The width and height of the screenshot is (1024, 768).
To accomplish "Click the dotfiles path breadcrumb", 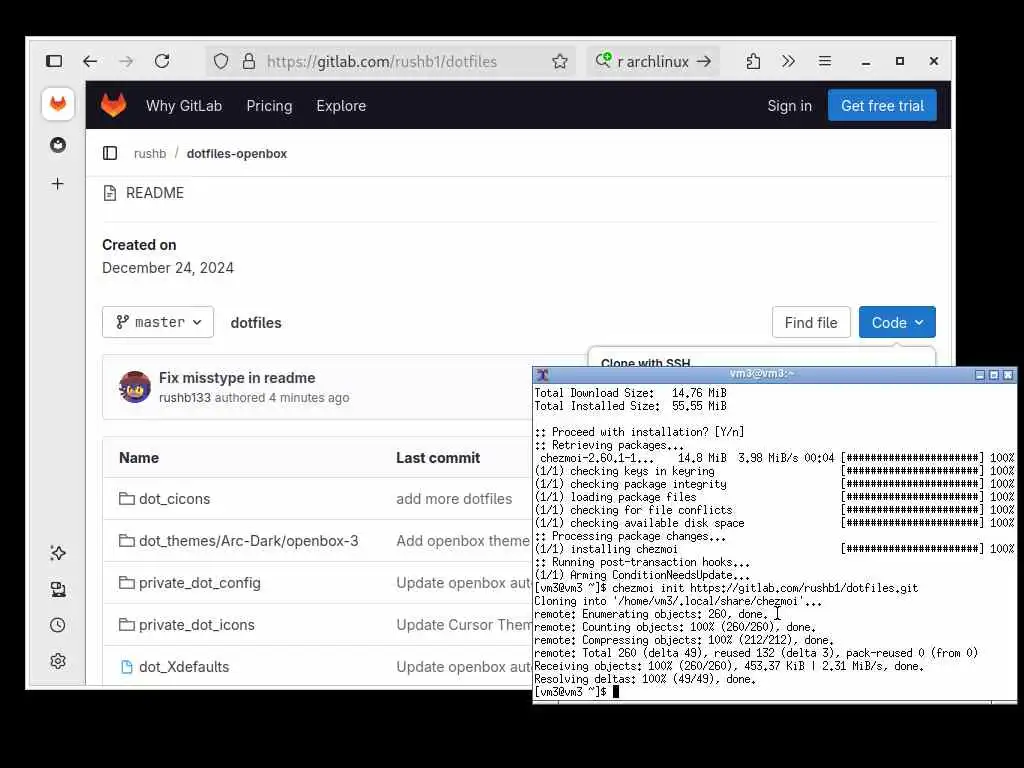I will 256,323.
